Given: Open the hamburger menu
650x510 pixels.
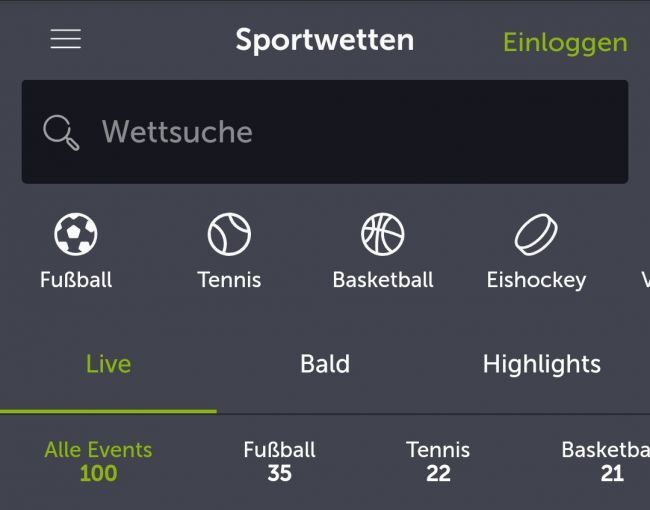Looking at the screenshot, I should [65, 39].
